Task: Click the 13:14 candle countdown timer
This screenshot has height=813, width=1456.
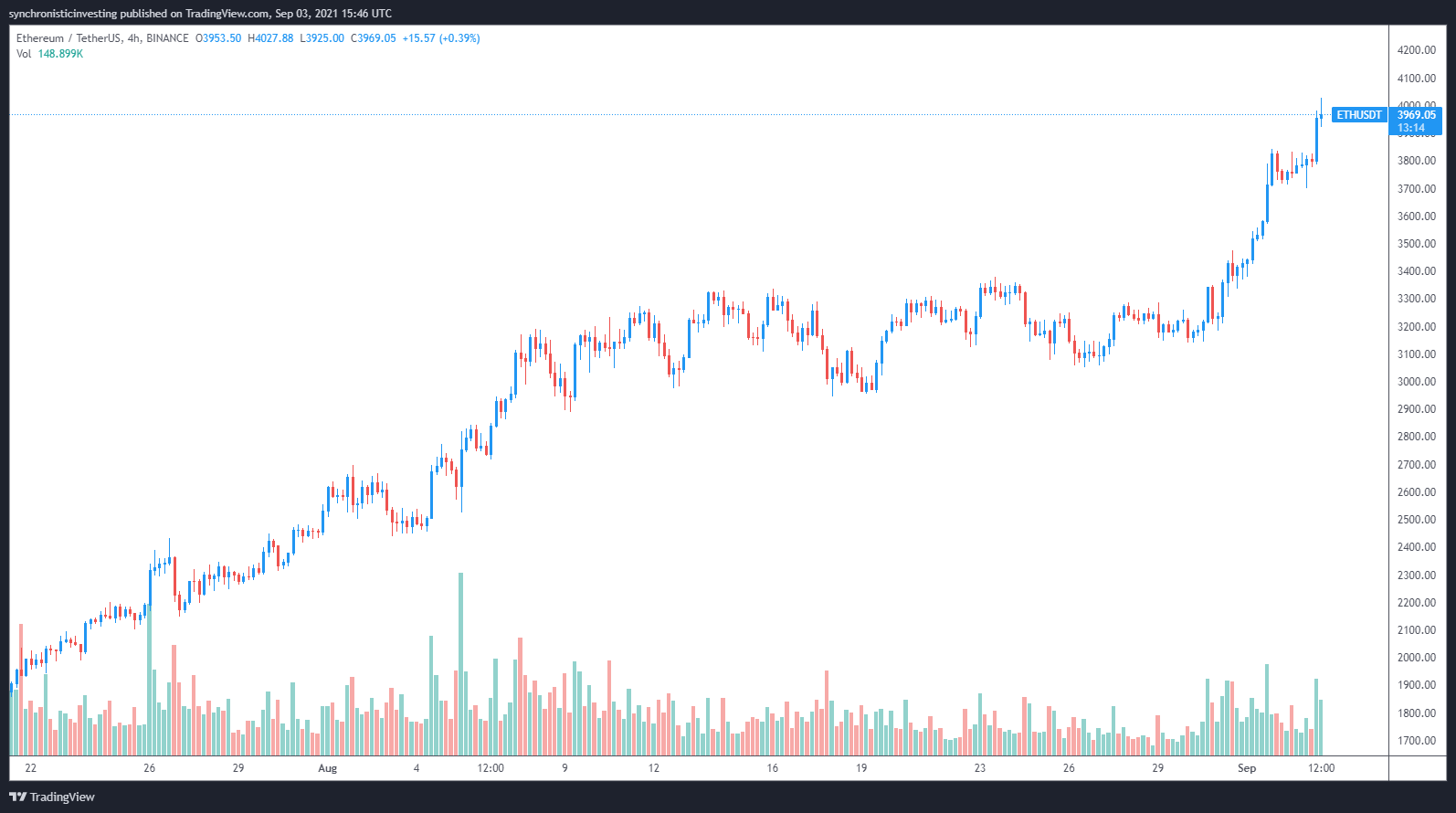Action: point(1411,128)
